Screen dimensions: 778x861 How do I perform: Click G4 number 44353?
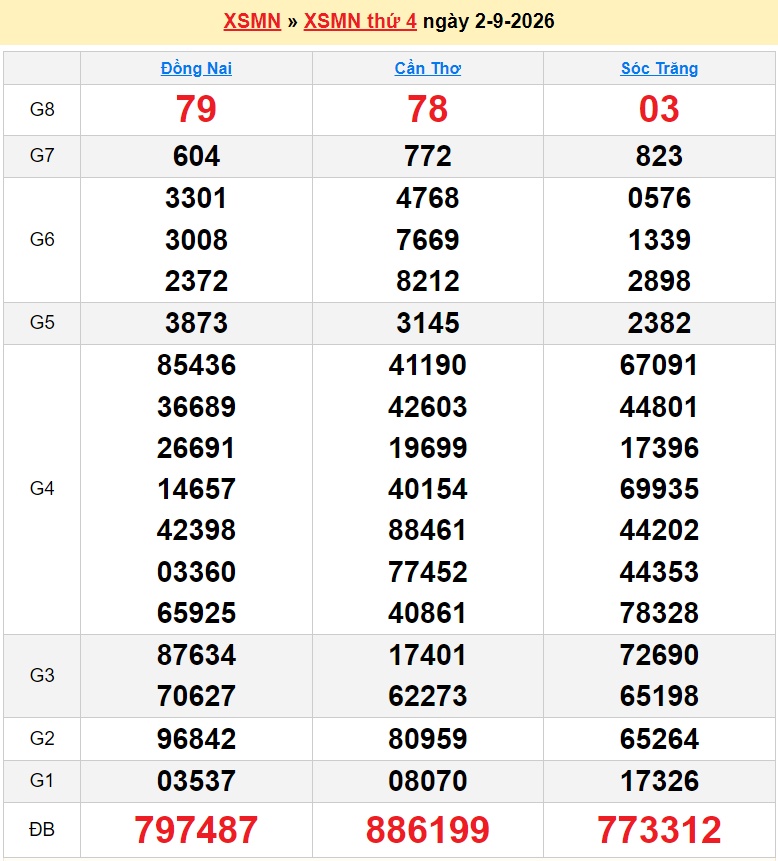coord(659,572)
